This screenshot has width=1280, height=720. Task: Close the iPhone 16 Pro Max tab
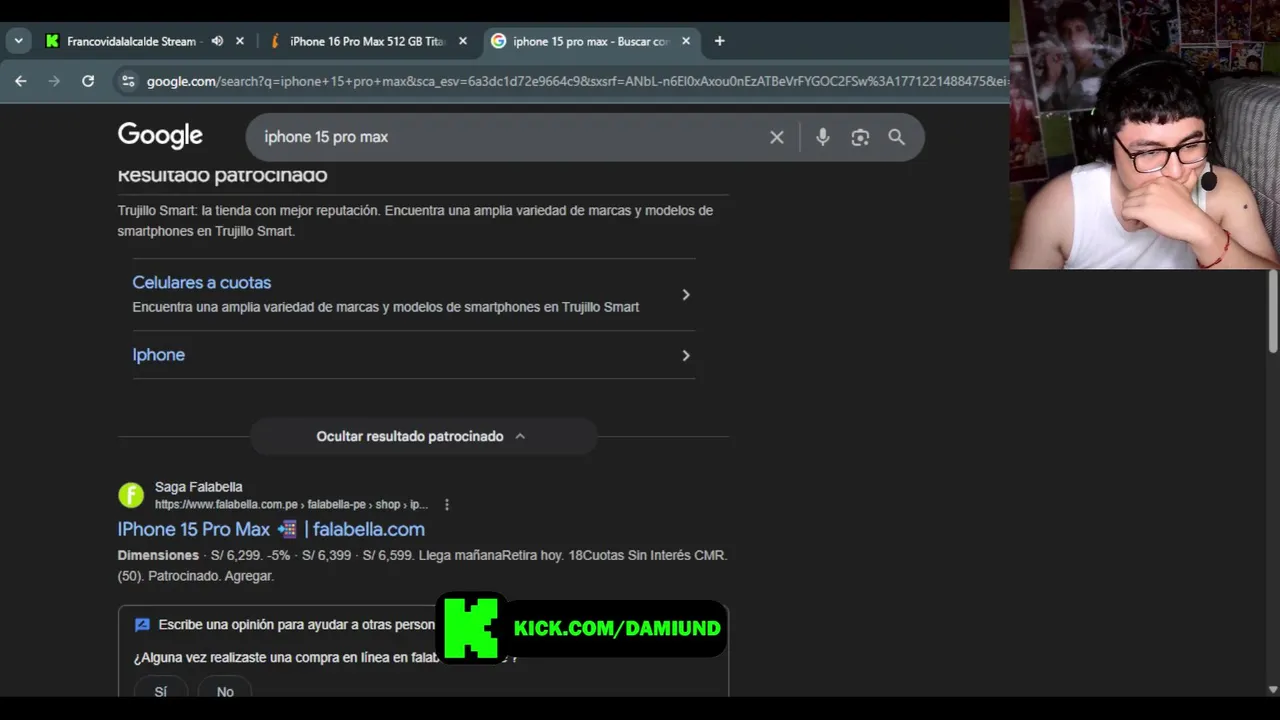[x=462, y=41]
